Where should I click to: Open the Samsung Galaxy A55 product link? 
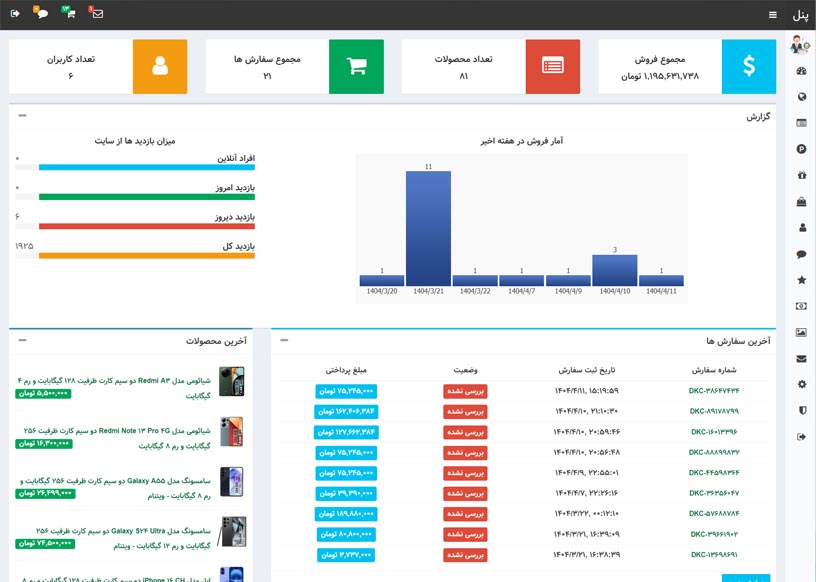[116, 488]
